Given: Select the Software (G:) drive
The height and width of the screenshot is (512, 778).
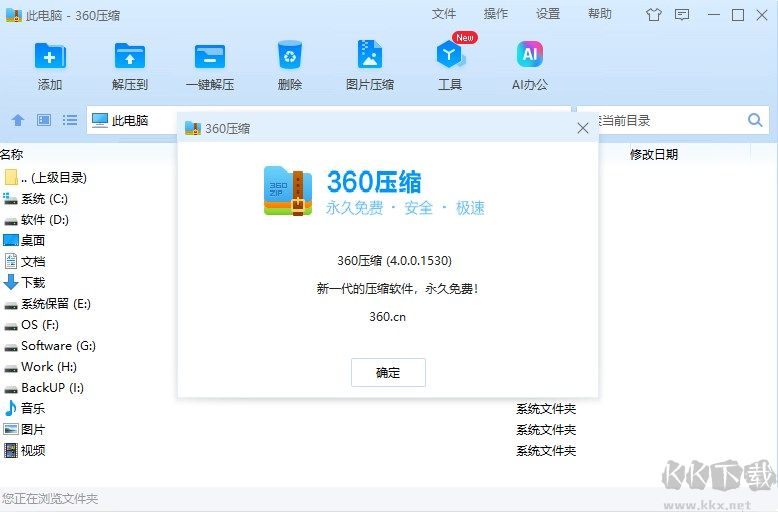Looking at the screenshot, I should tap(50, 345).
